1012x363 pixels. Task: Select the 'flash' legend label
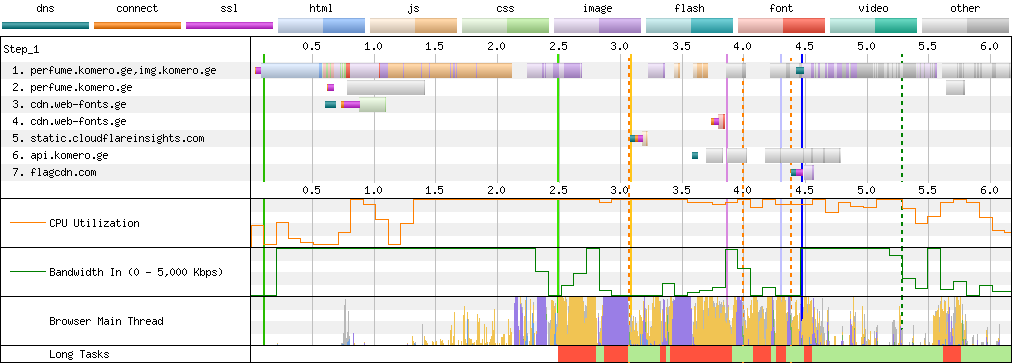(x=689, y=8)
